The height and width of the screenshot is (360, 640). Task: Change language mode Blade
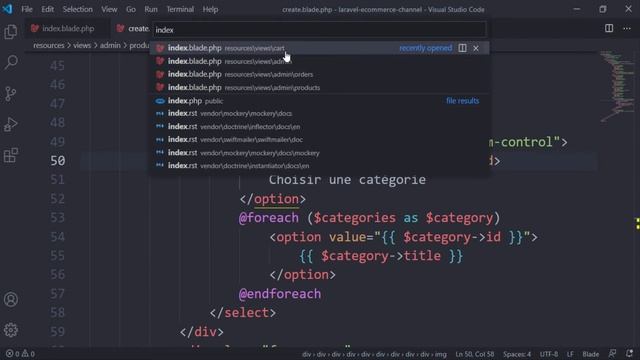(591, 354)
